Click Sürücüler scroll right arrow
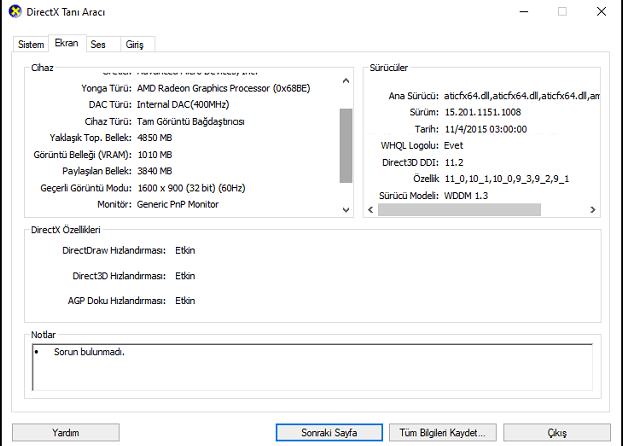The height and width of the screenshot is (446, 623). [x=592, y=210]
